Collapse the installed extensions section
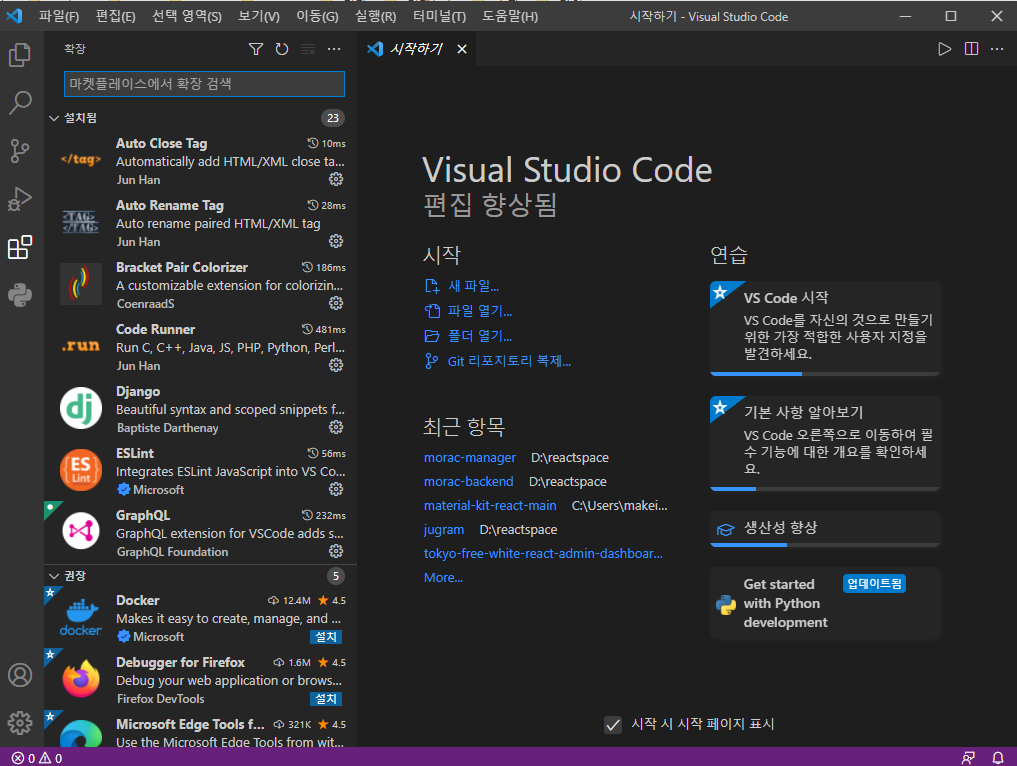This screenshot has height=766, width=1017. tap(54, 118)
